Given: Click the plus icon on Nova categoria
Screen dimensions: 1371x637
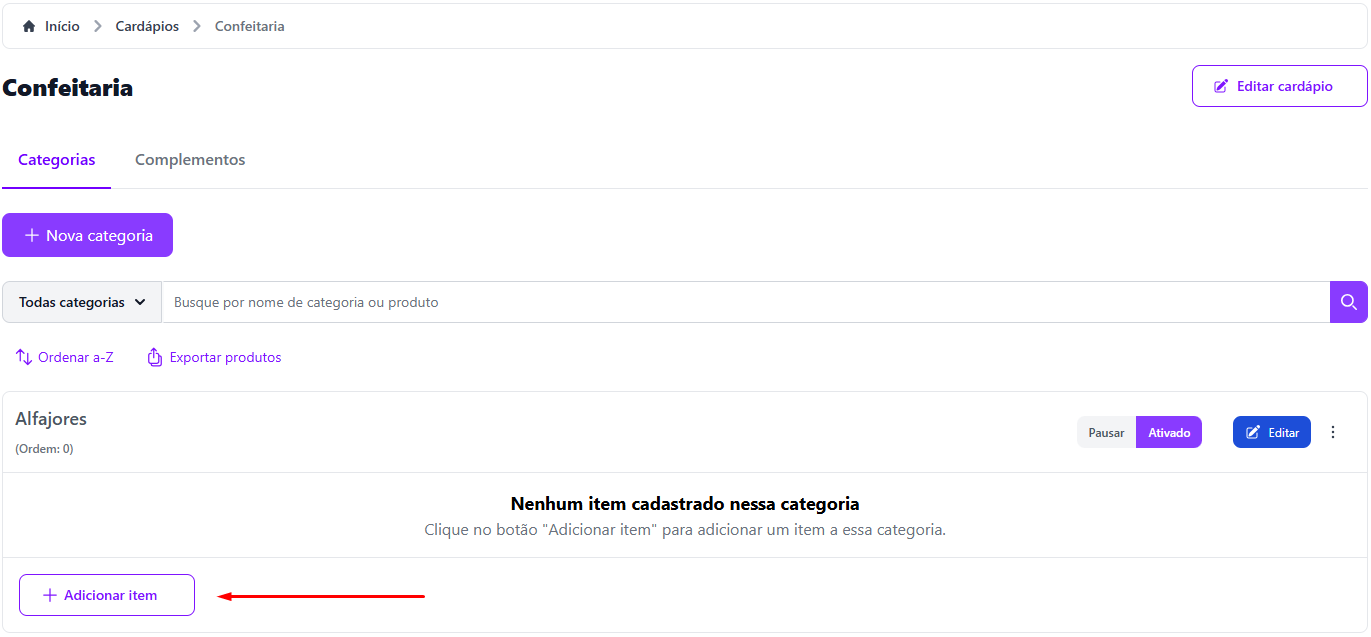Looking at the screenshot, I should pyautogui.click(x=32, y=236).
